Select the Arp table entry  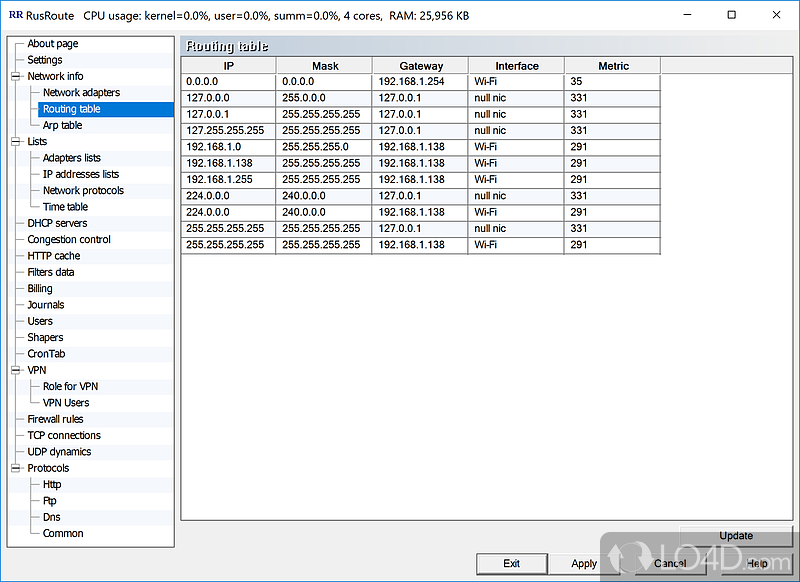click(62, 126)
